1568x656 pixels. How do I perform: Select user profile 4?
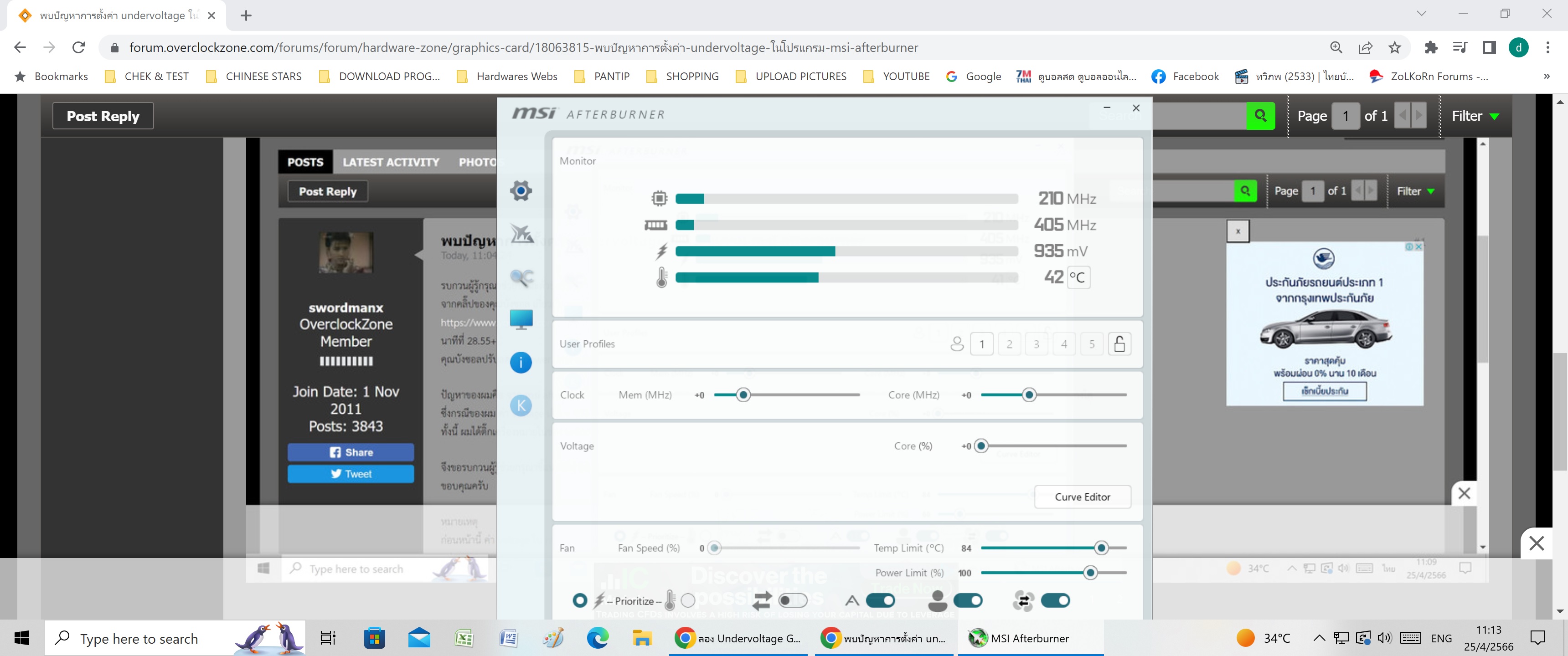[x=1064, y=344]
